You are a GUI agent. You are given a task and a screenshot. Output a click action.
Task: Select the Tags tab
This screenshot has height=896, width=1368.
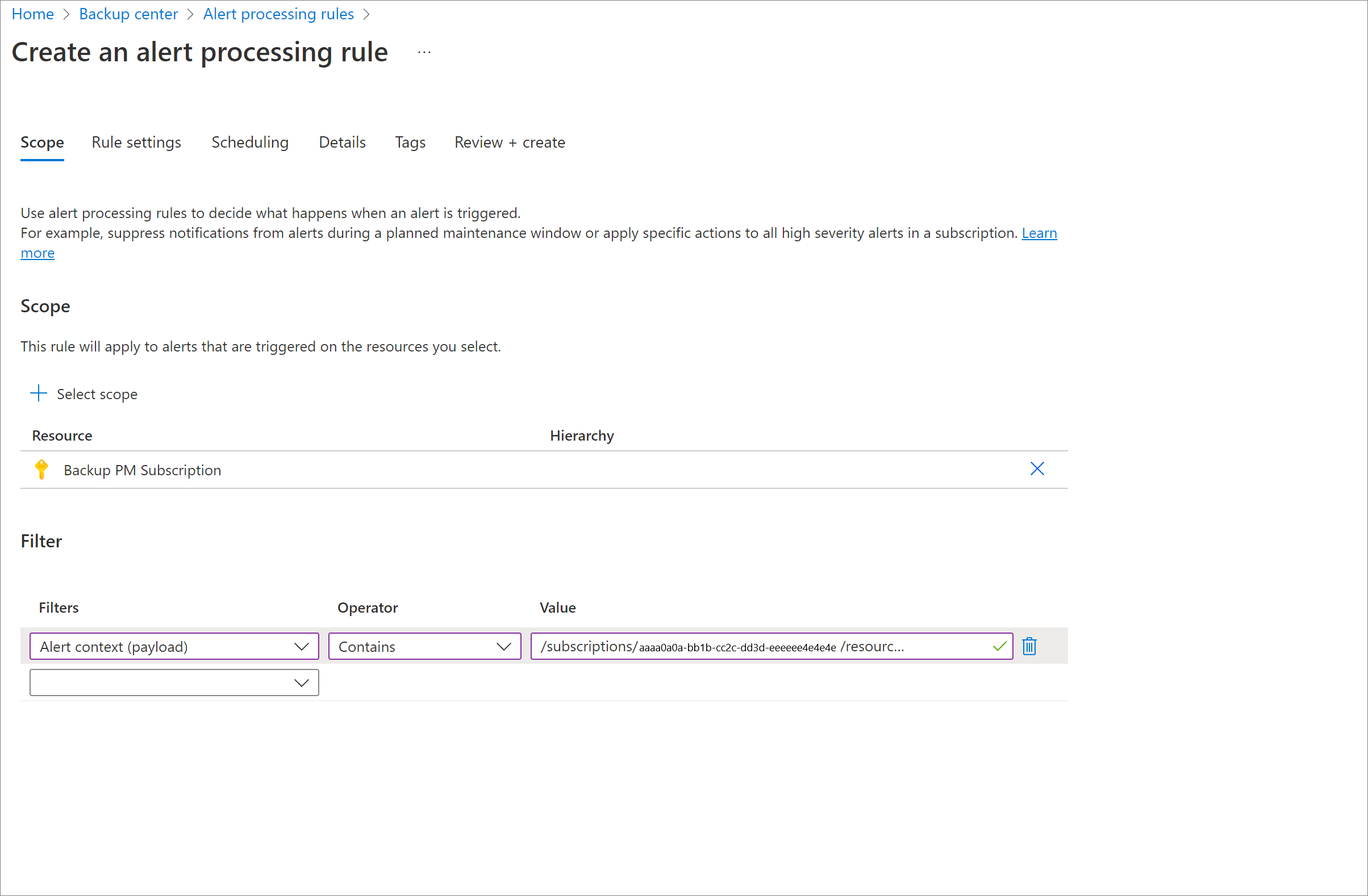coord(409,142)
